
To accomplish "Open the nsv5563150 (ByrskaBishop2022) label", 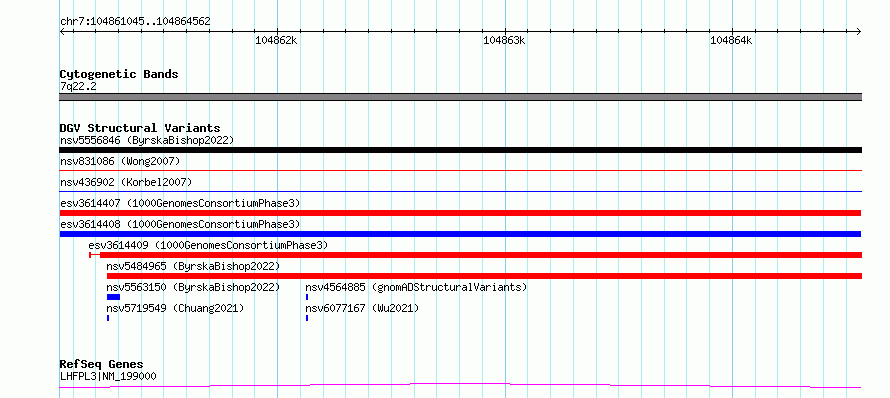I will [x=193, y=287].
